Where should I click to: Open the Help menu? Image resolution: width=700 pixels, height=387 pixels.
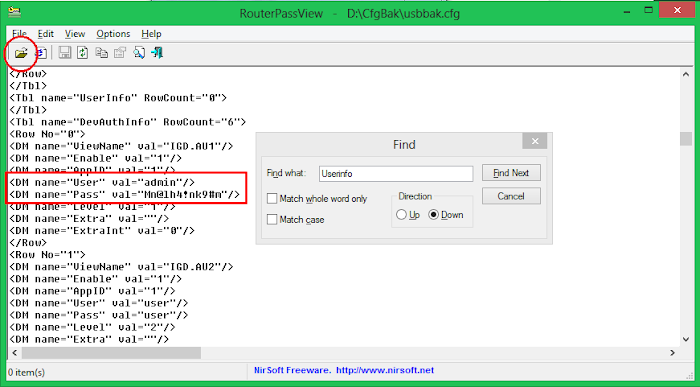151,34
